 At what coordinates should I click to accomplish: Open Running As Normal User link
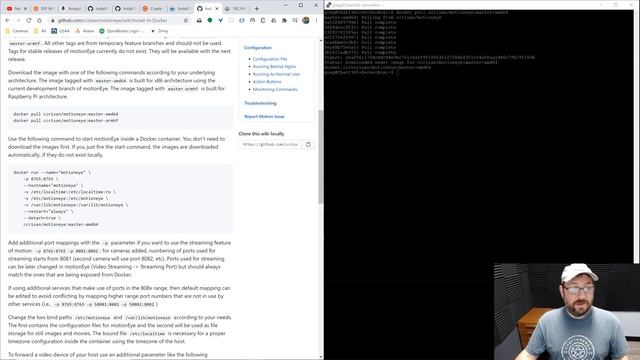pyautogui.click(x=276, y=74)
